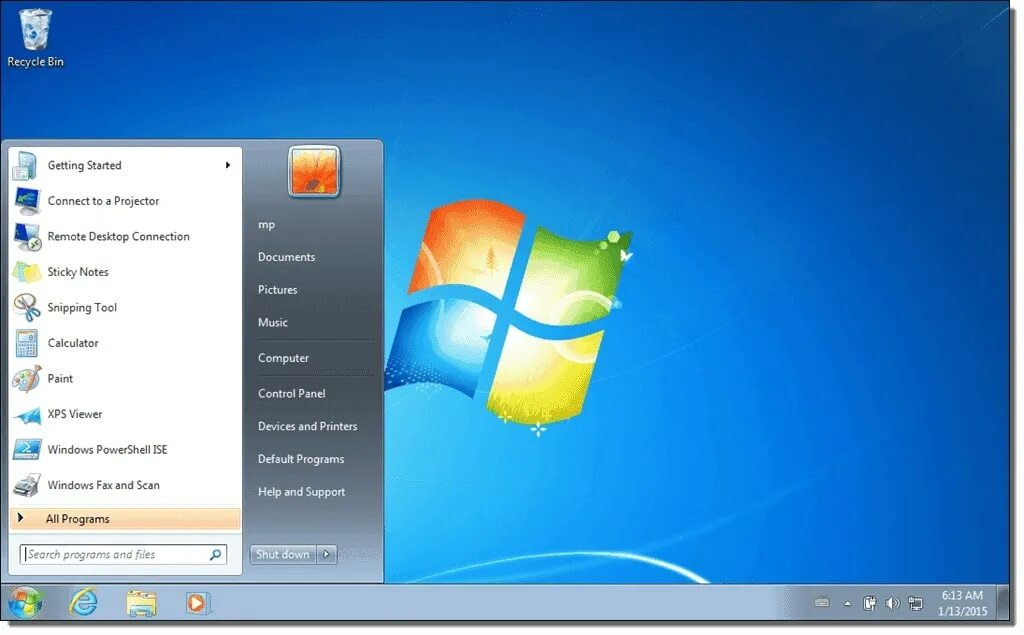Click the Show desktop strip

pos(1002,602)
